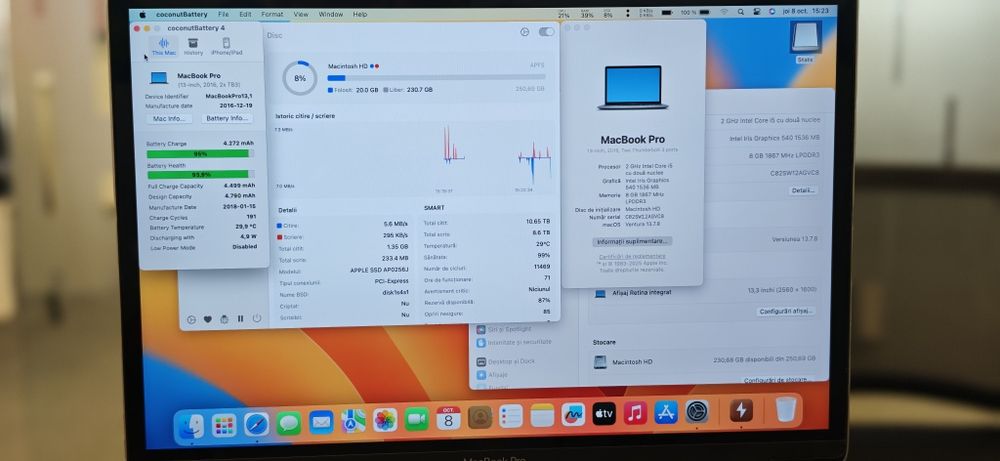This screenshot has height=461, width=1000.
Task: Open the Apple menu
Action: point(142,14)
